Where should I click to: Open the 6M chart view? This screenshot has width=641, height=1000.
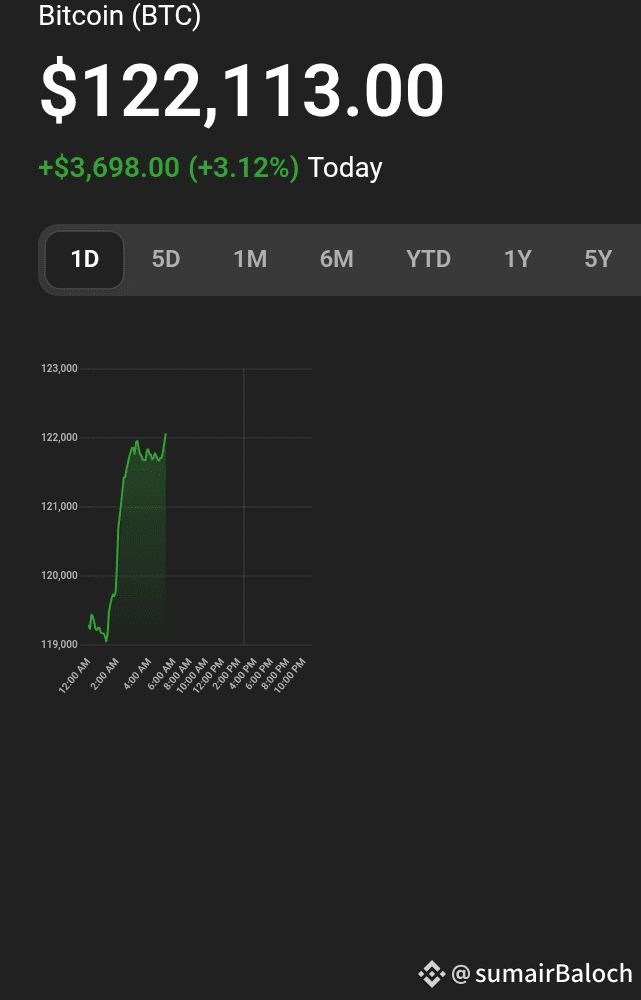336,260
